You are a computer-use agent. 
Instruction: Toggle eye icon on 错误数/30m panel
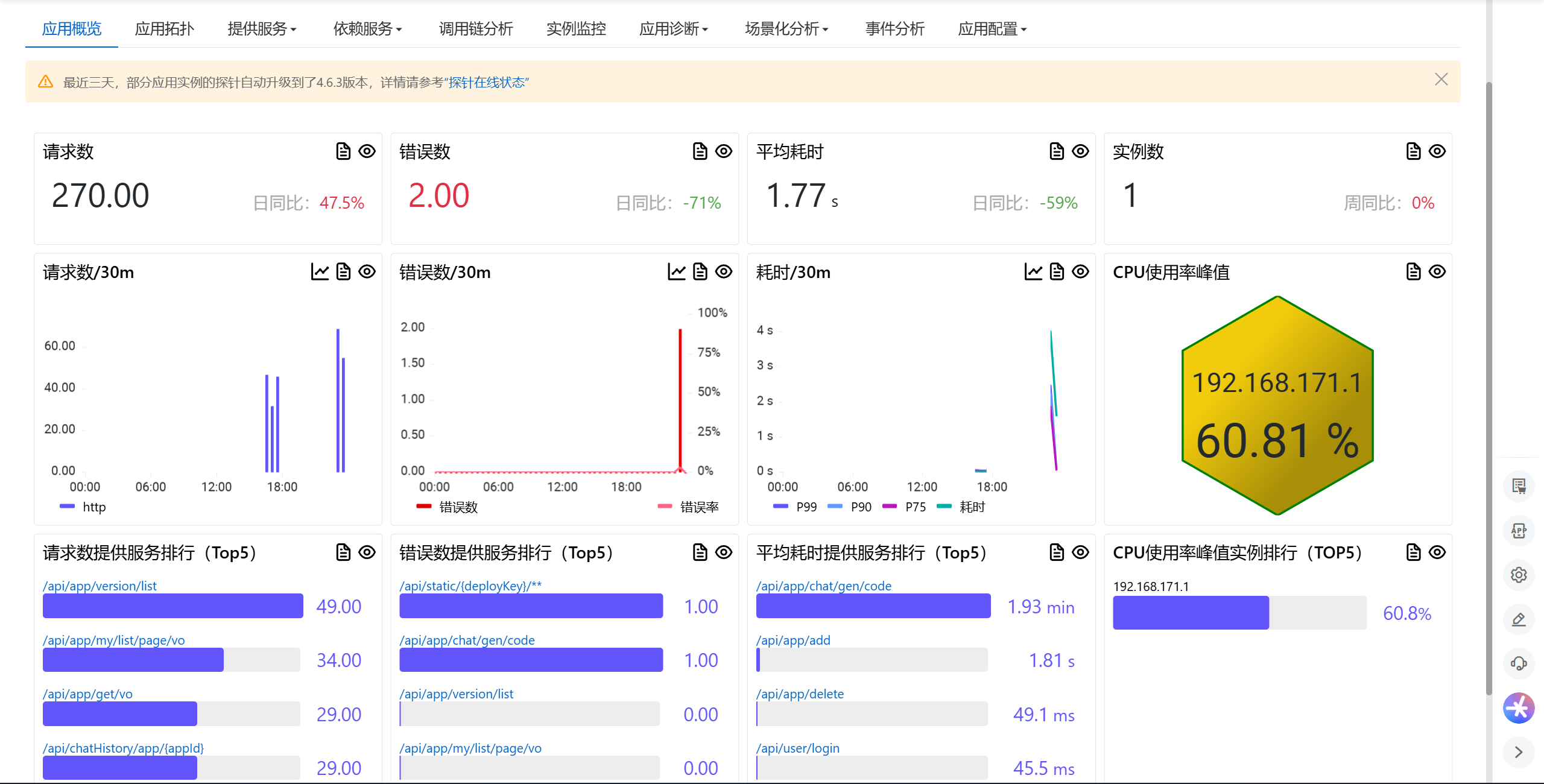724,272
